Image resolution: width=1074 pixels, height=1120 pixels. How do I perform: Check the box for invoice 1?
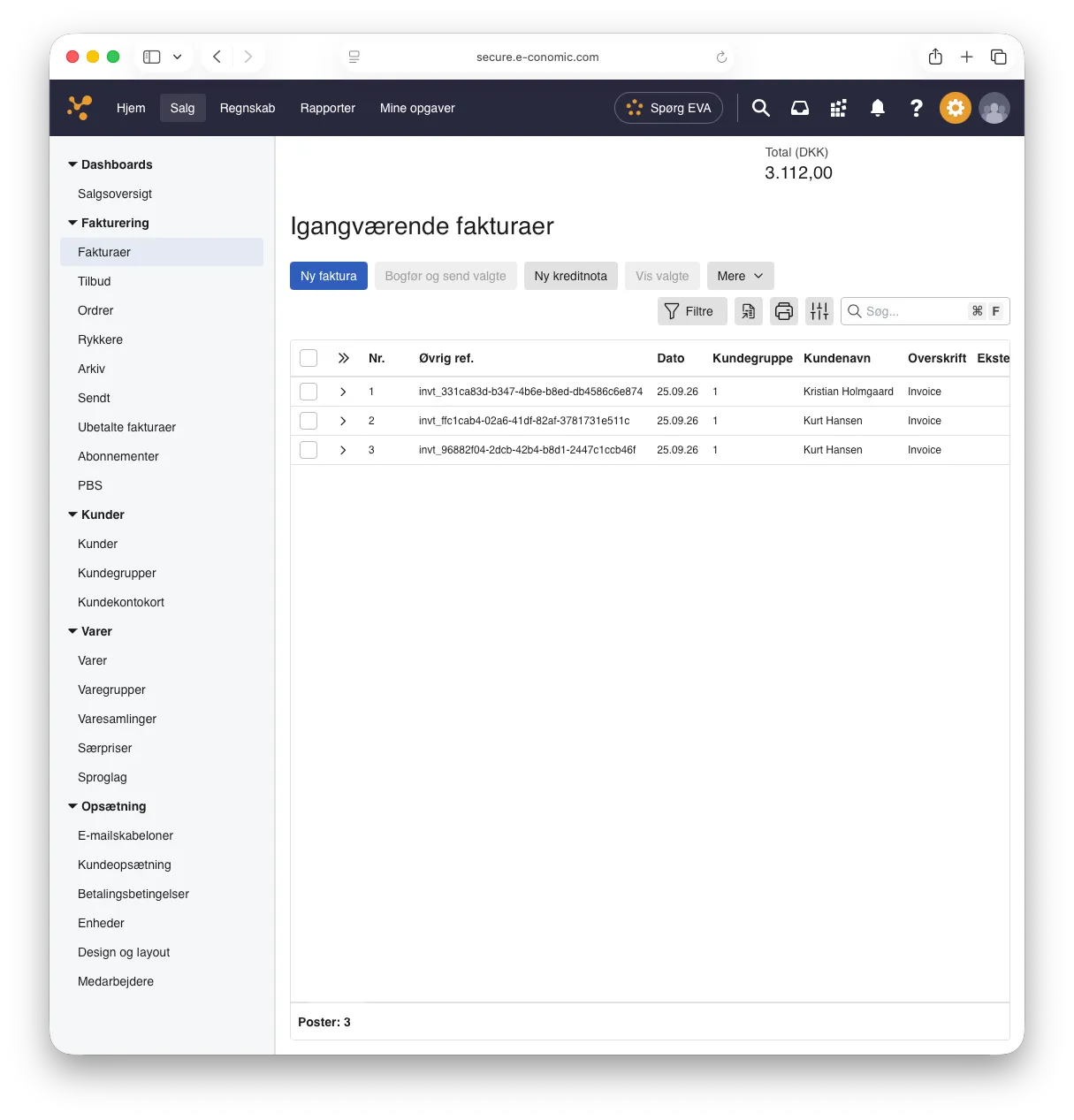[x=308, y=392]
